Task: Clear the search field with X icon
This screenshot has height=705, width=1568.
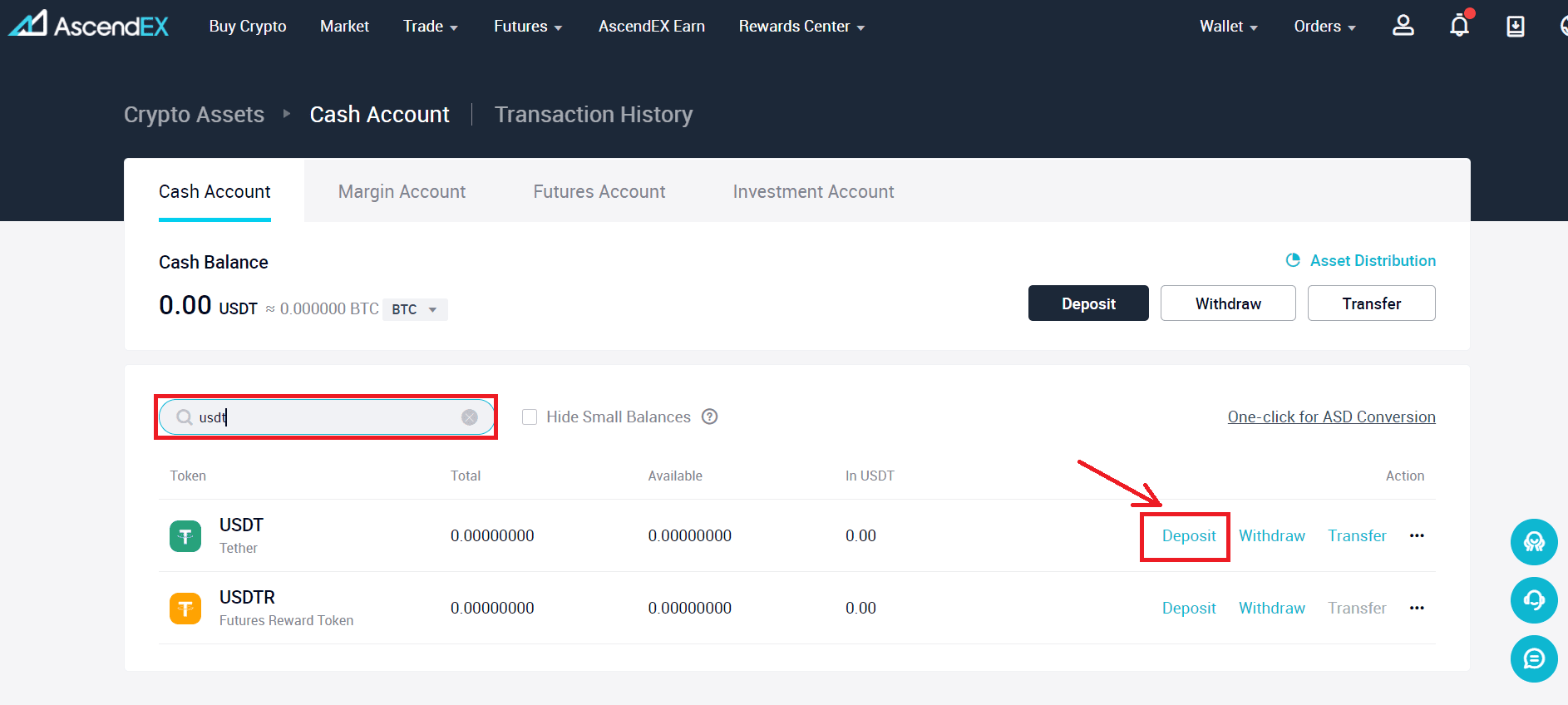Action: click(x=470, y=417)
